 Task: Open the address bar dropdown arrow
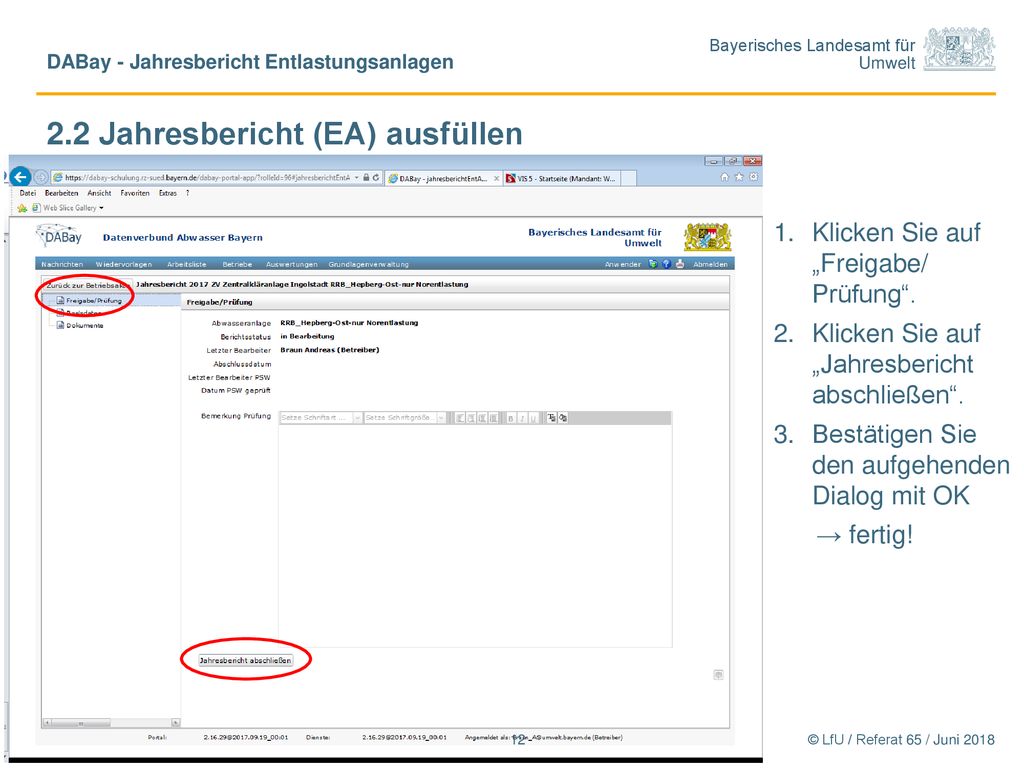point(357,177)
